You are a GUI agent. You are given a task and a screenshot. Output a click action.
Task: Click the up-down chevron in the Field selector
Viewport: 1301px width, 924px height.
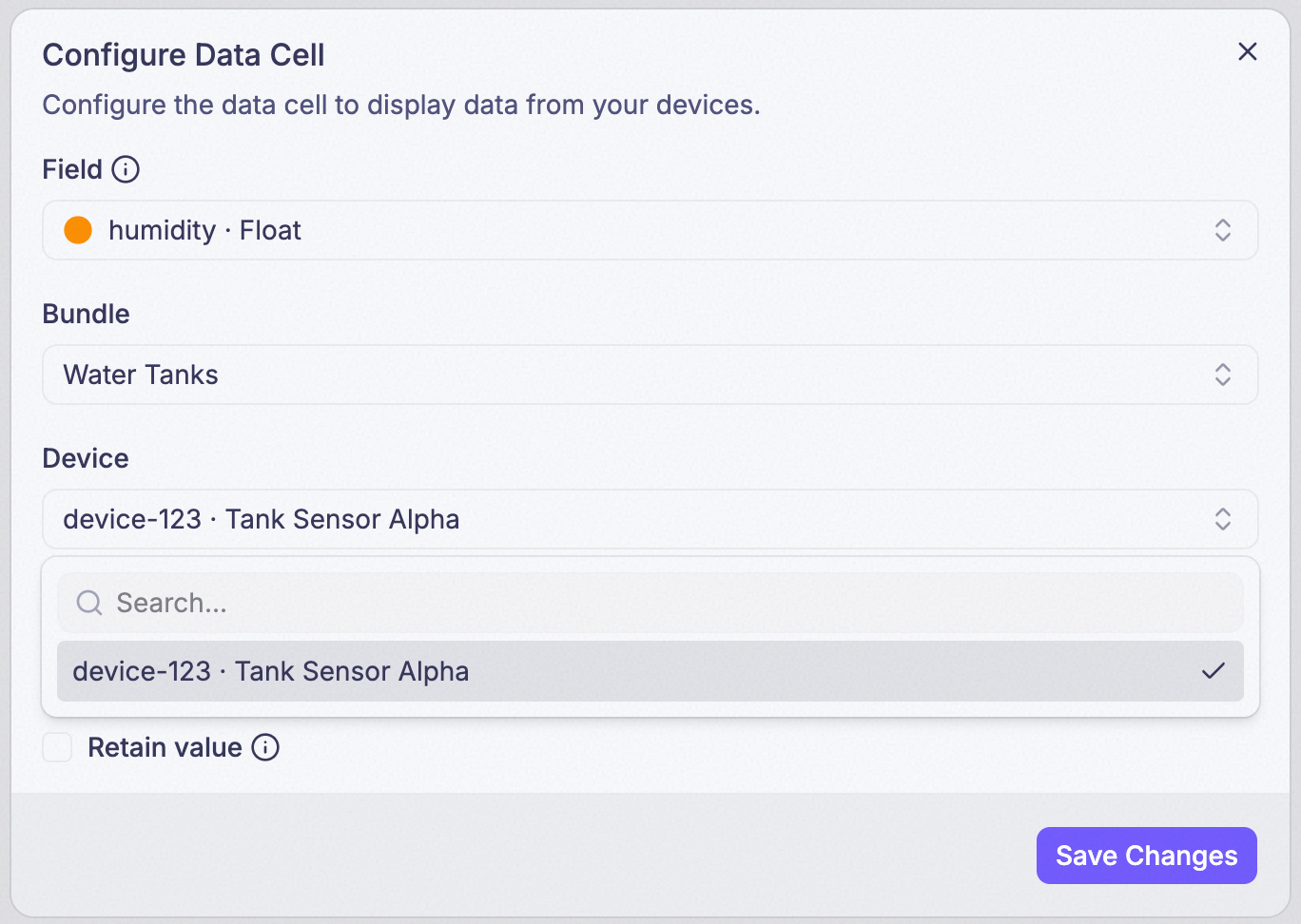point(1223,230)
